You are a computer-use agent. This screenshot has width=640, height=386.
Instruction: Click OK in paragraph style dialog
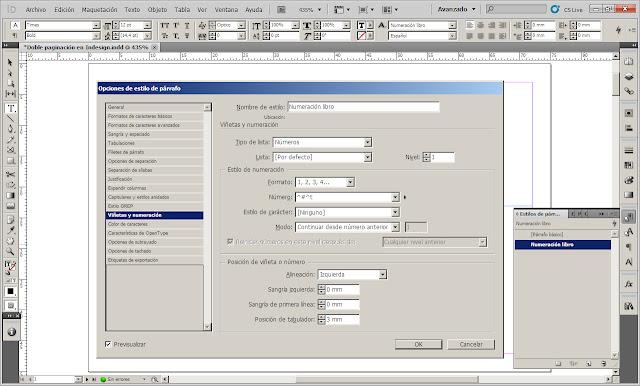418,344
